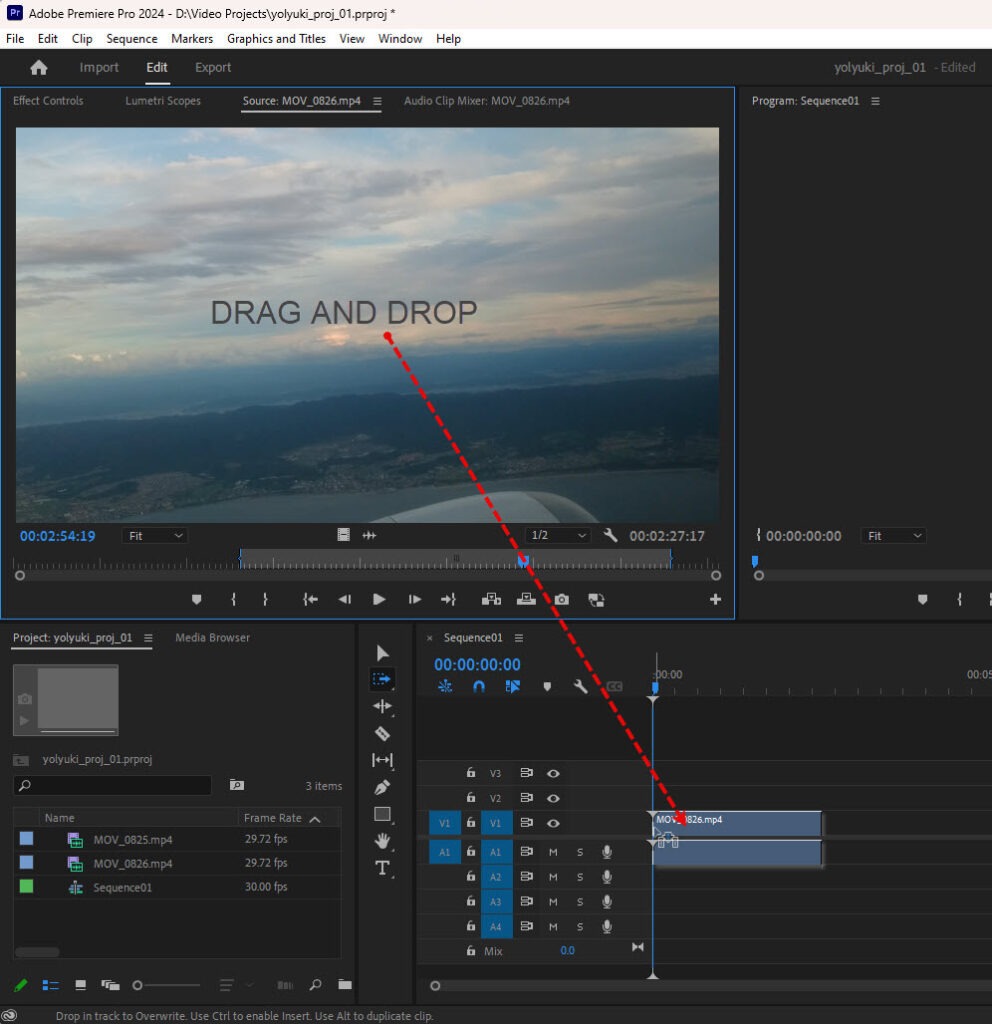Open the 1/2 playback resolution dropdown
This screenshot has width=992, height=1024.
coord(558,536)
